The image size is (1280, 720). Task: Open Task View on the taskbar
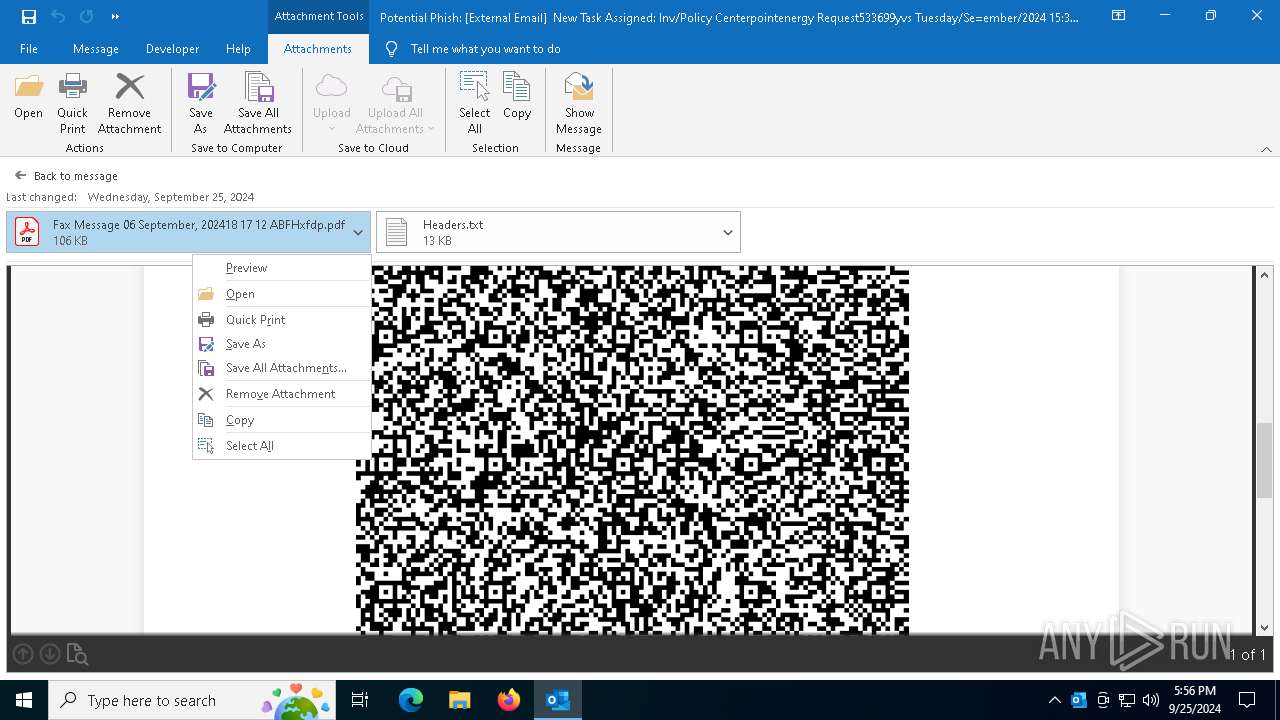click(360, 700)
